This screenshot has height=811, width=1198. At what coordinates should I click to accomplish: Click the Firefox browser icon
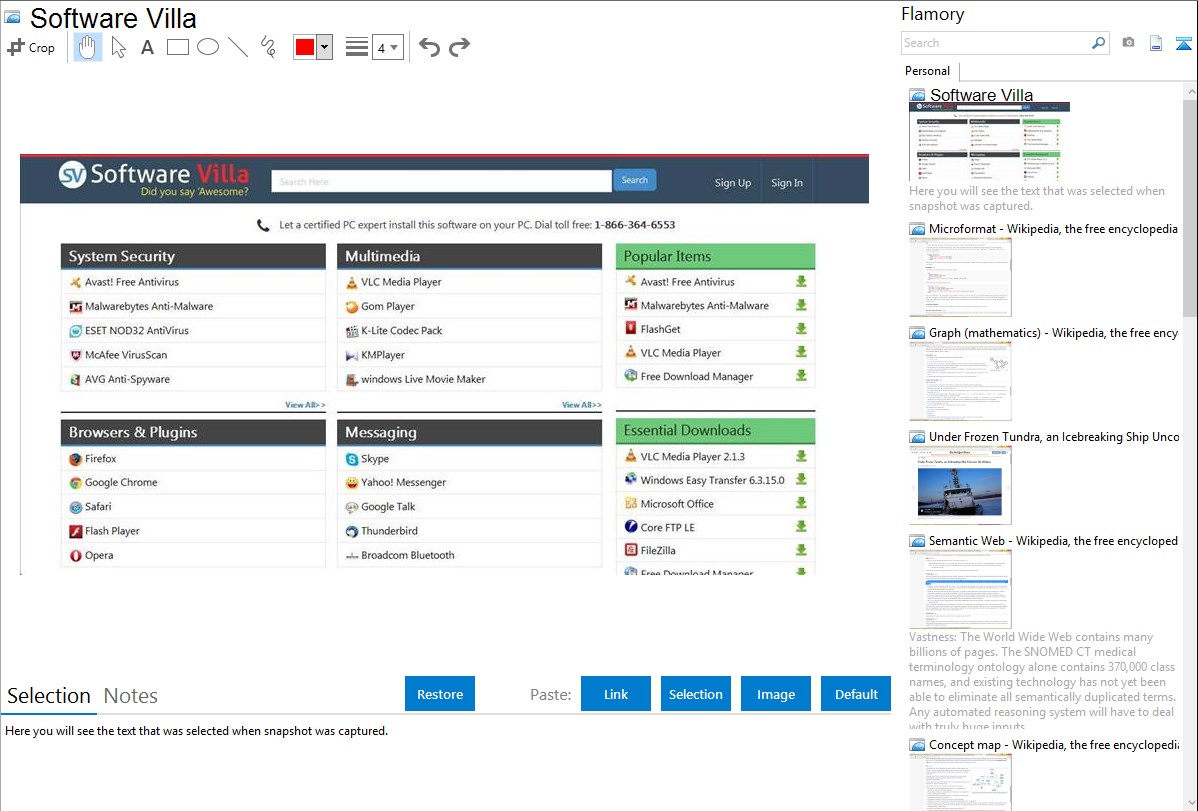pyautogui.click(x=75, y=459)
